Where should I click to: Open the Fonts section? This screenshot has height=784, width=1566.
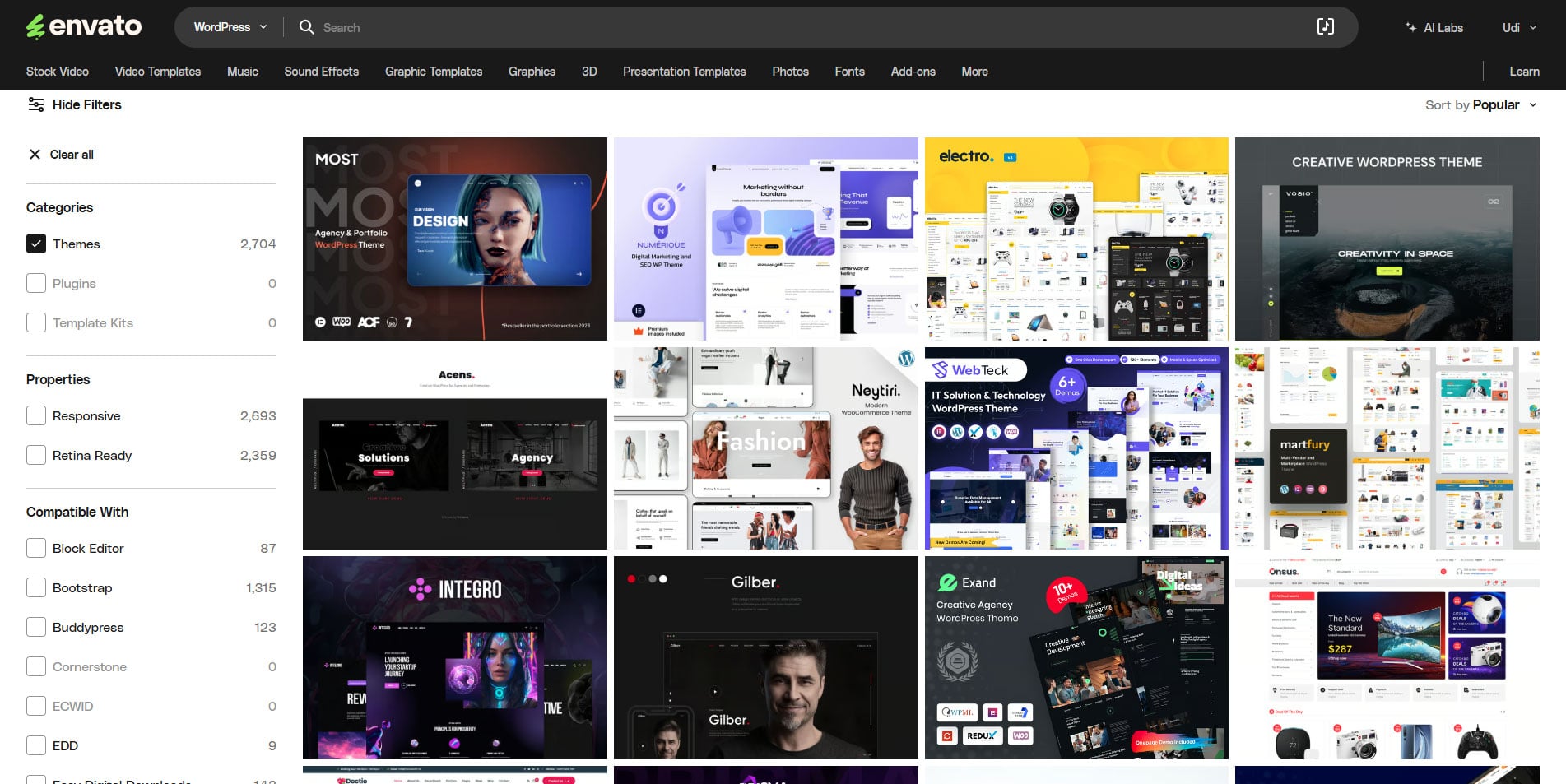849,72
